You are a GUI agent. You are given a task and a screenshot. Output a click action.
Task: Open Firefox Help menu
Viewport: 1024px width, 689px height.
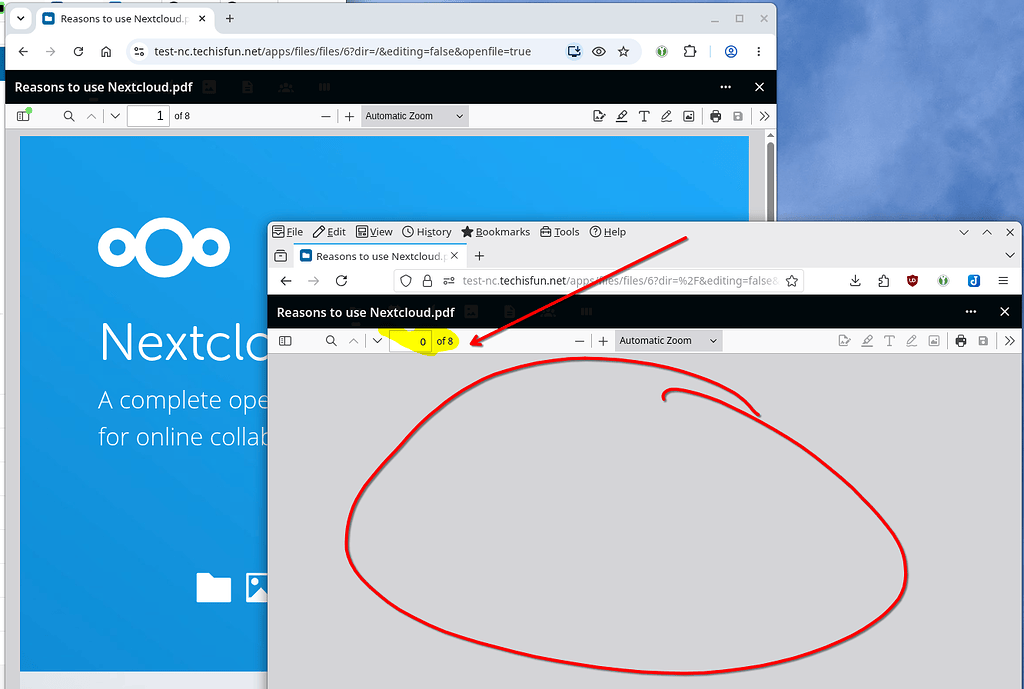pyautogui.click(x=607, y=232)
